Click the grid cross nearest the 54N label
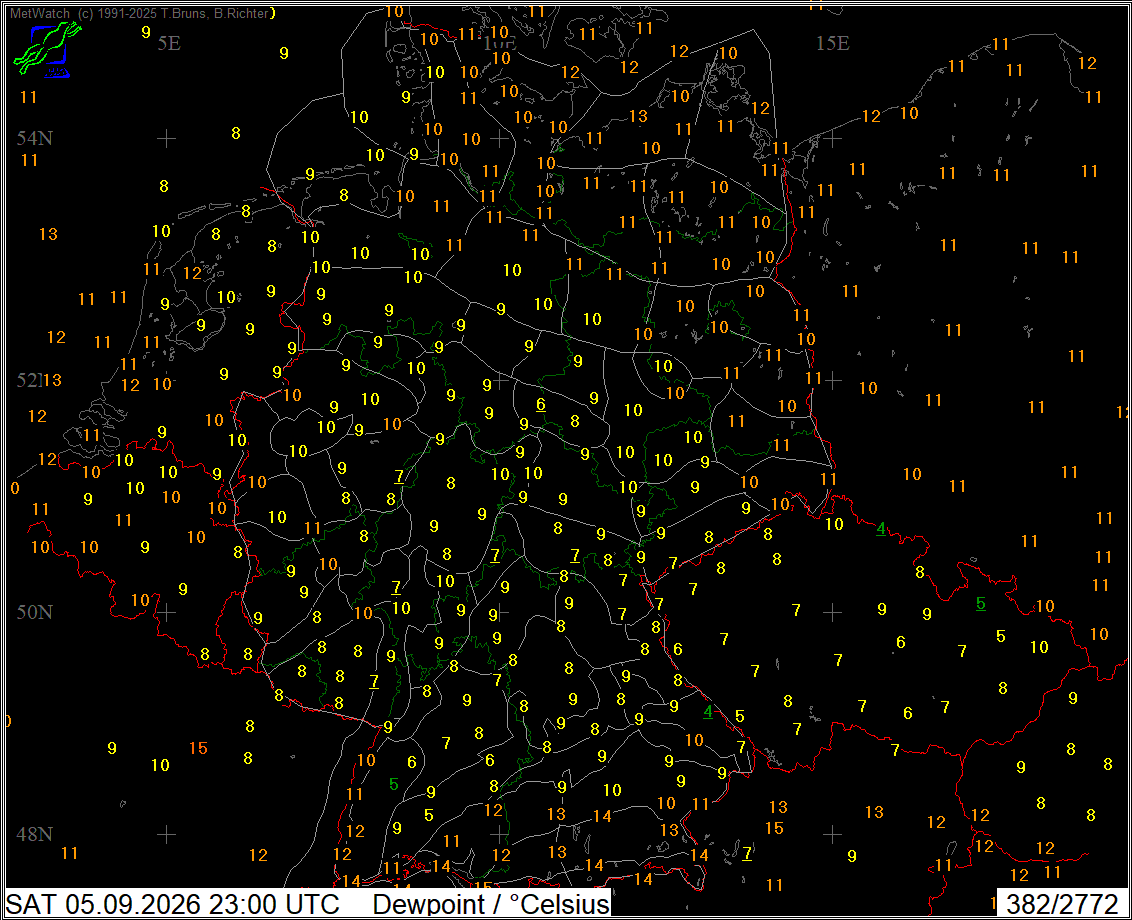Image resolution: width=1132 pixels, height=920 pixels. 166,138
